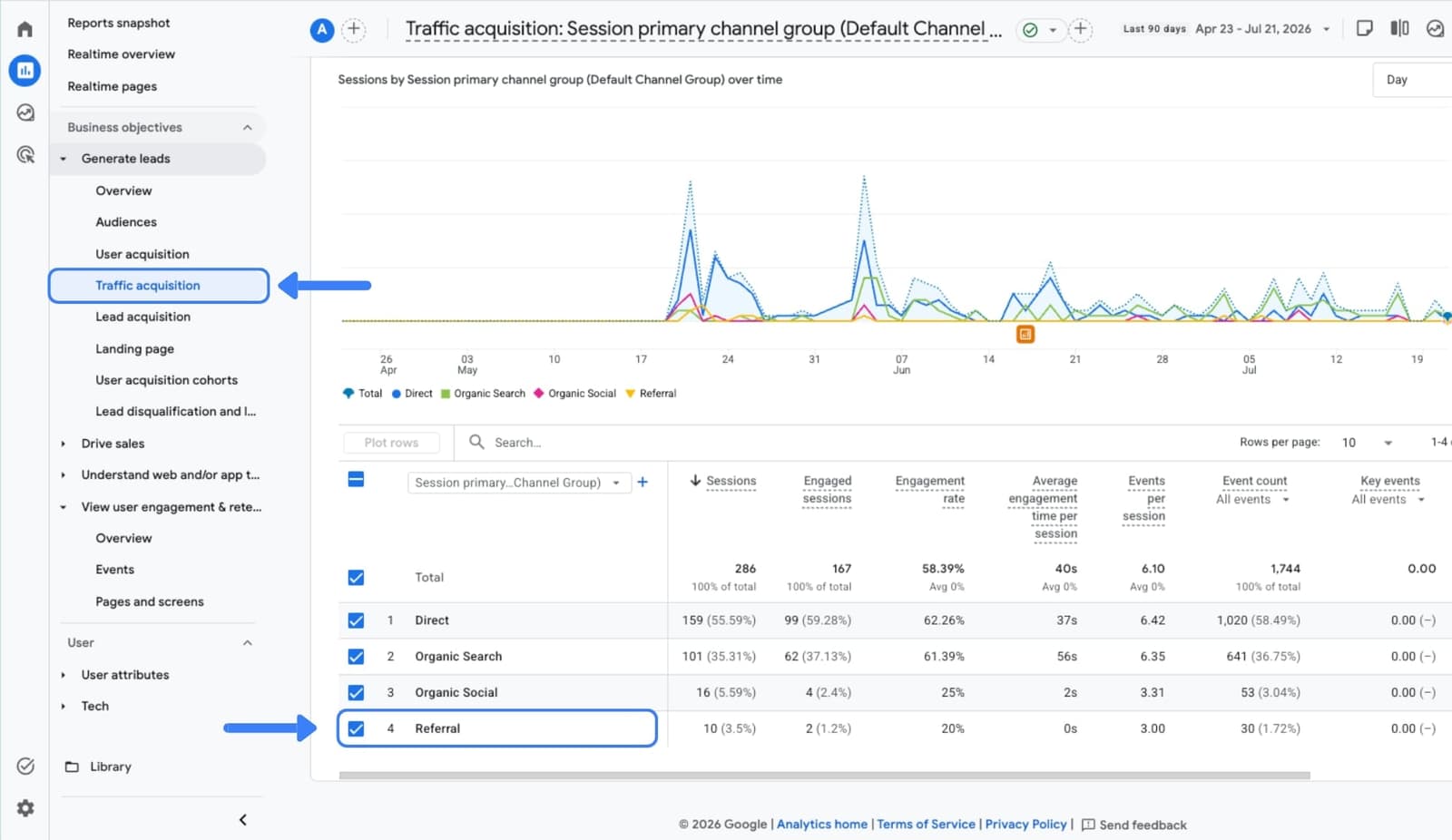1452x840 pixels.
Task: Add a comparison with the plus beside 'A'
Action: pyautogui.click(x=354, y=30)
